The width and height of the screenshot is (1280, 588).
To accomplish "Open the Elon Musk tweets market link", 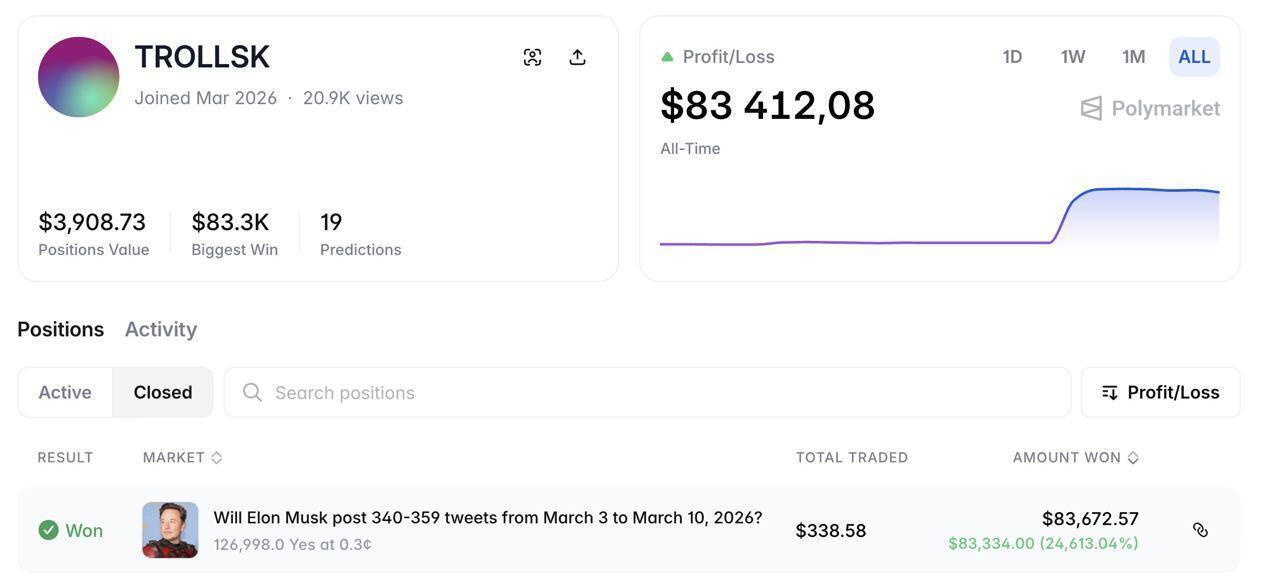I will coord(487,518).
